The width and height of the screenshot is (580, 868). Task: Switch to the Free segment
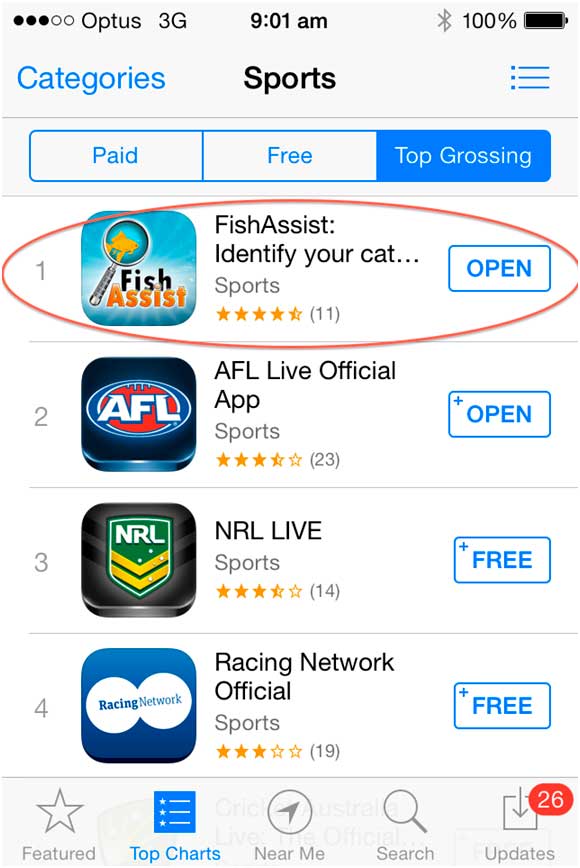point(289,156)
